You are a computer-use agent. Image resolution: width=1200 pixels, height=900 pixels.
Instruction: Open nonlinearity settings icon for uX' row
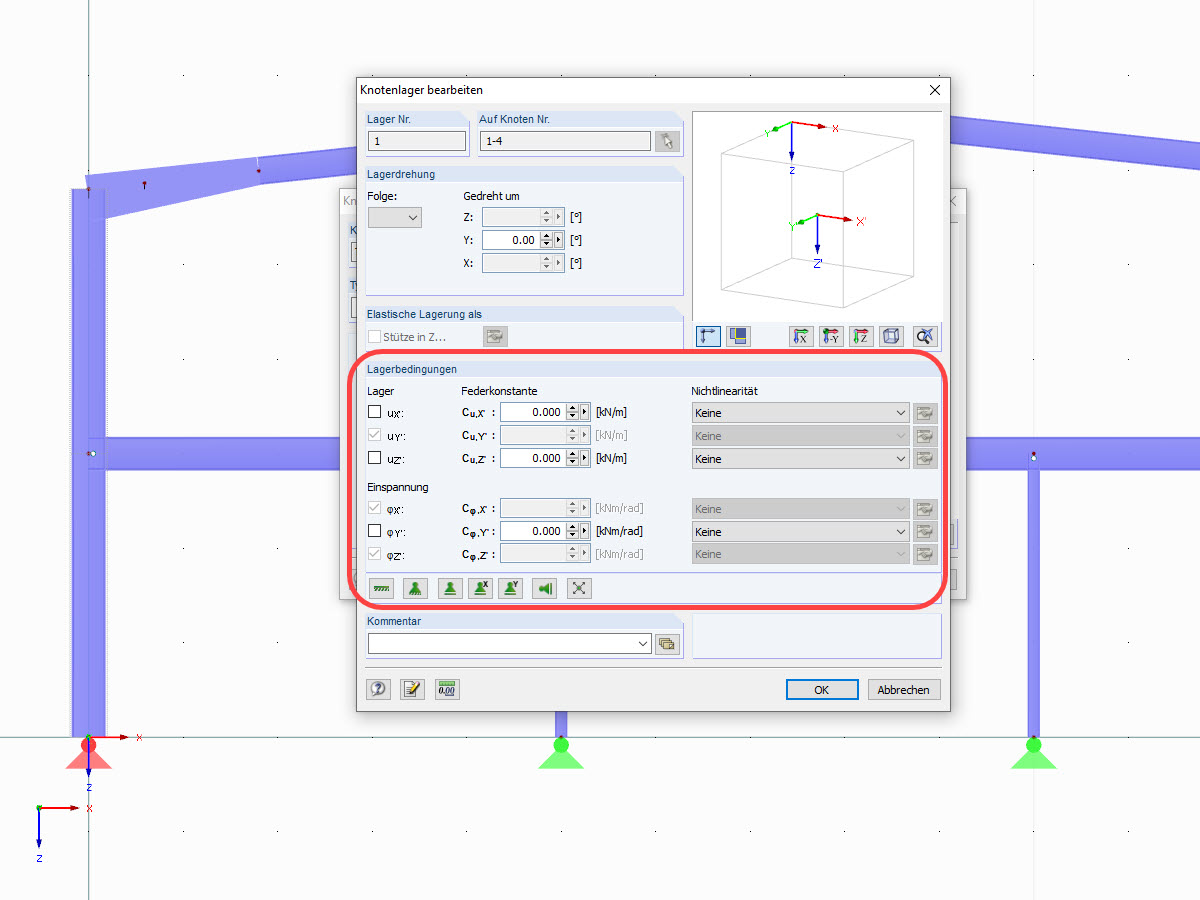[x=925, y=413]
